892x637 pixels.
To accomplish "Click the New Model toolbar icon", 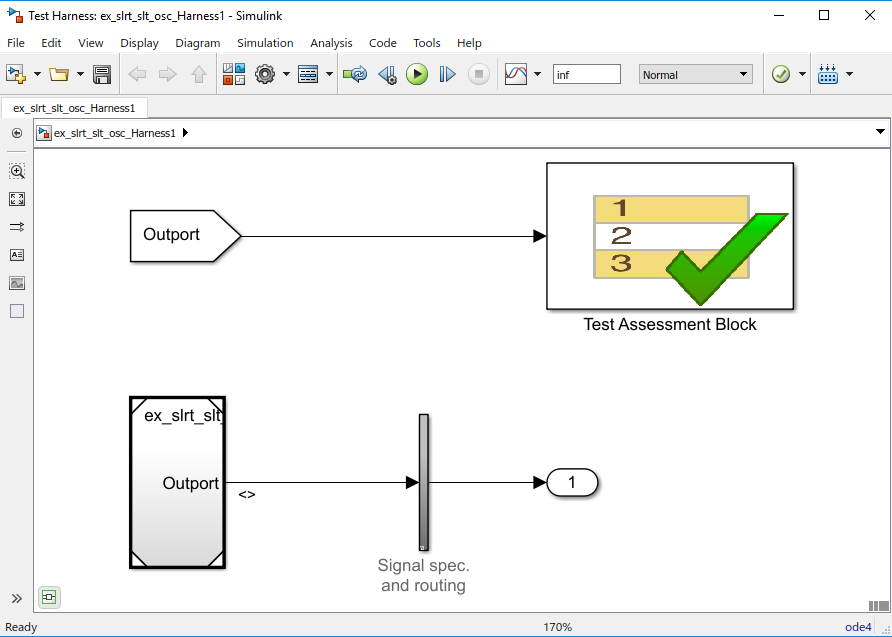I will pos(15,74).
